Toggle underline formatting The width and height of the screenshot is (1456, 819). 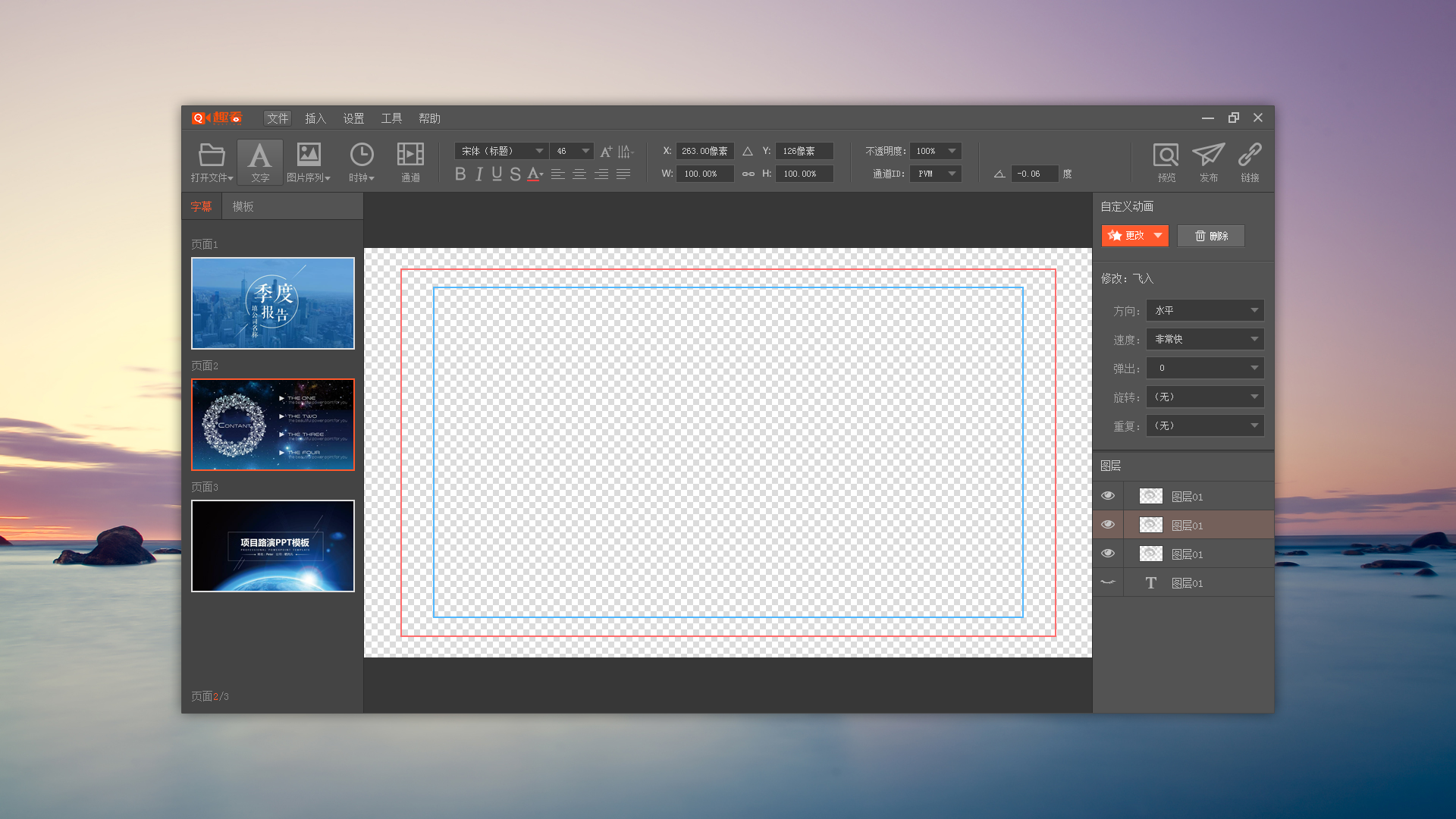coord(497,174)
